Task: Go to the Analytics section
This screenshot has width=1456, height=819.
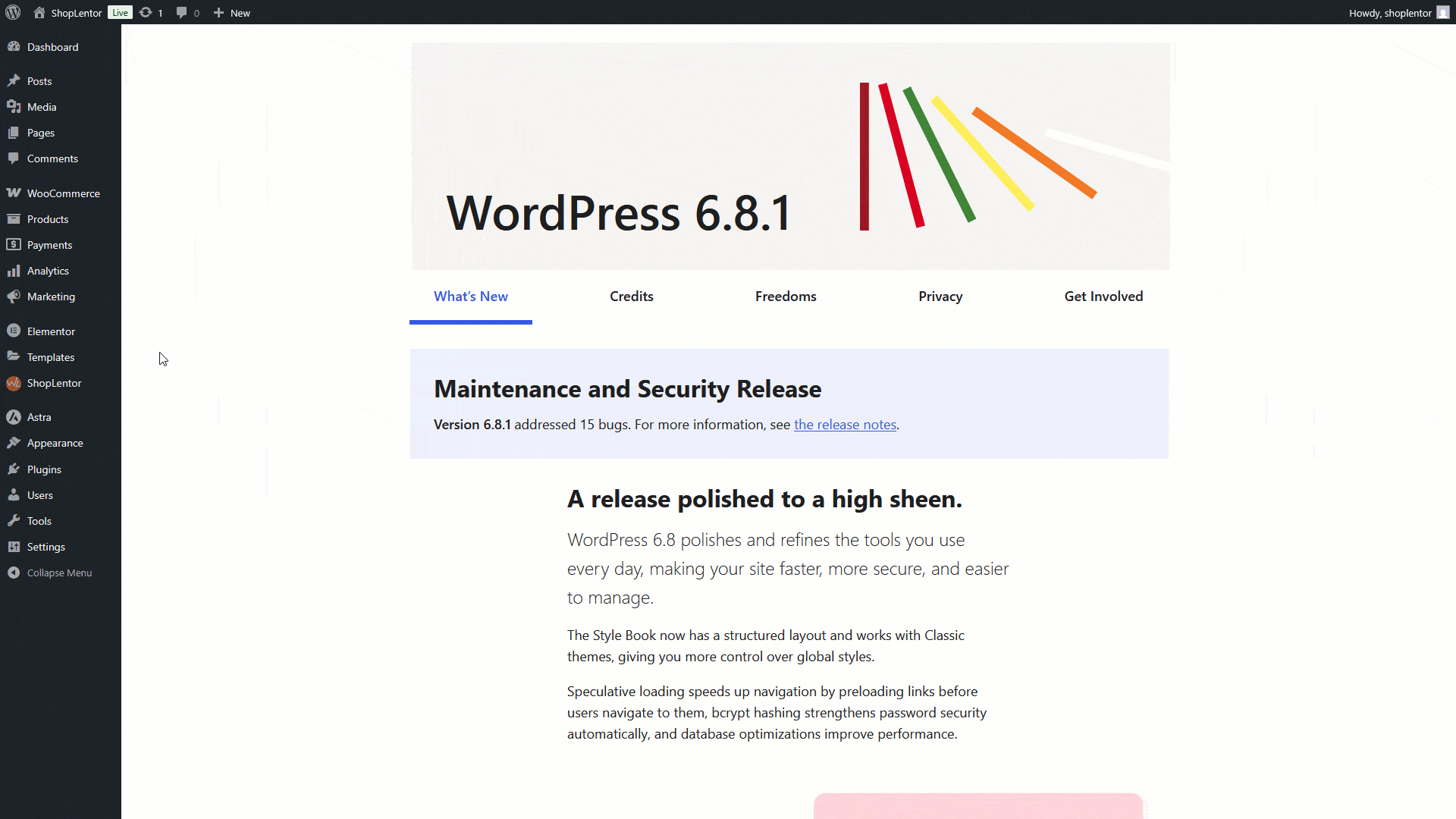Action: coord(48,271)
